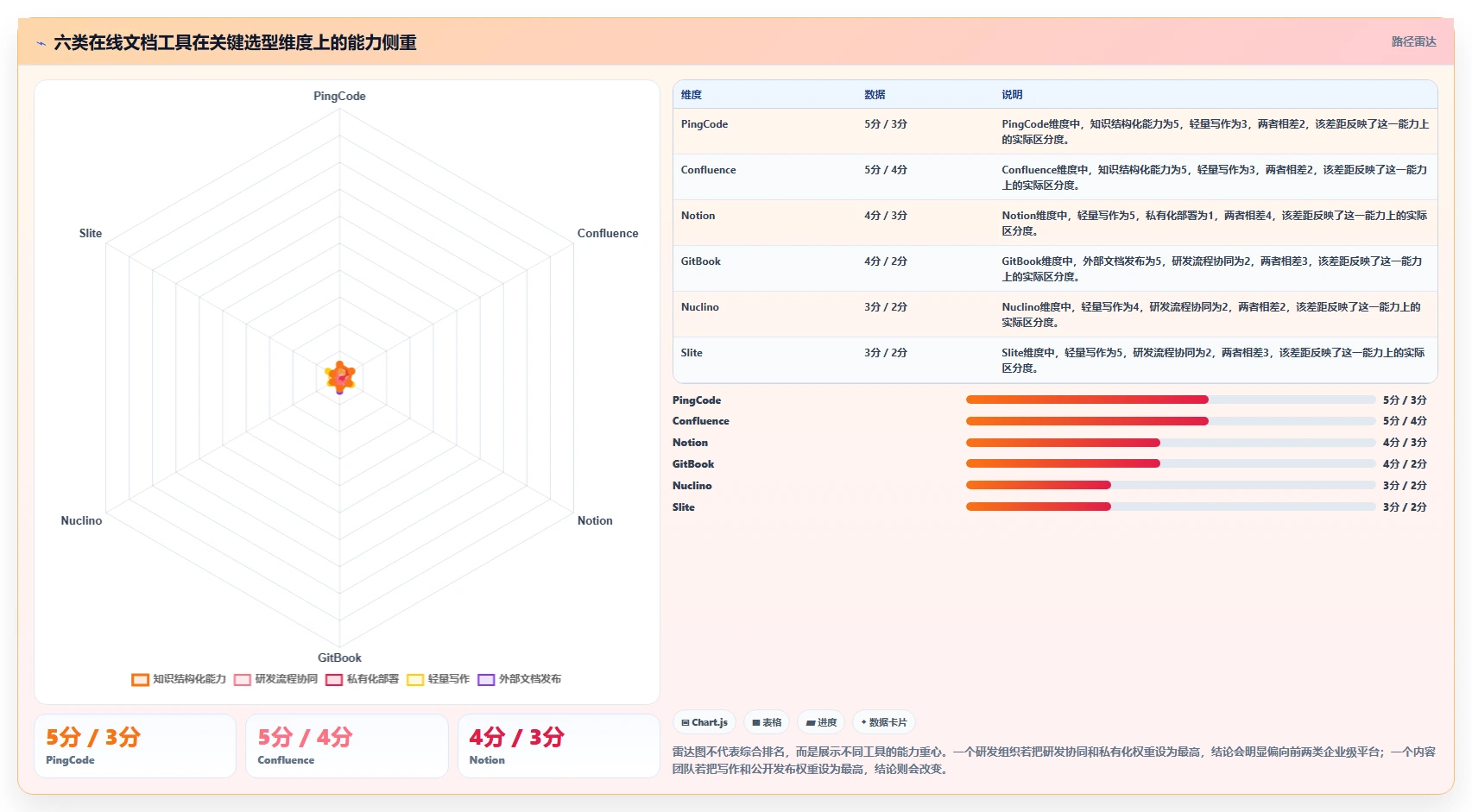This screenshot has width=1472, height=812.
Task: Click Notion name cell in the table
Action: [698, 216]
